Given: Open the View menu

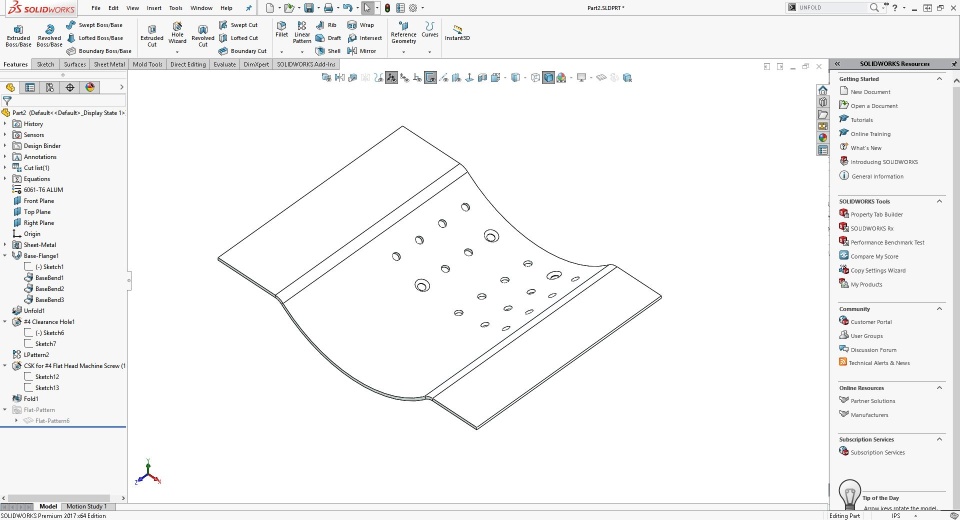Looking at the screenshot, I should [x=133, y=8].
